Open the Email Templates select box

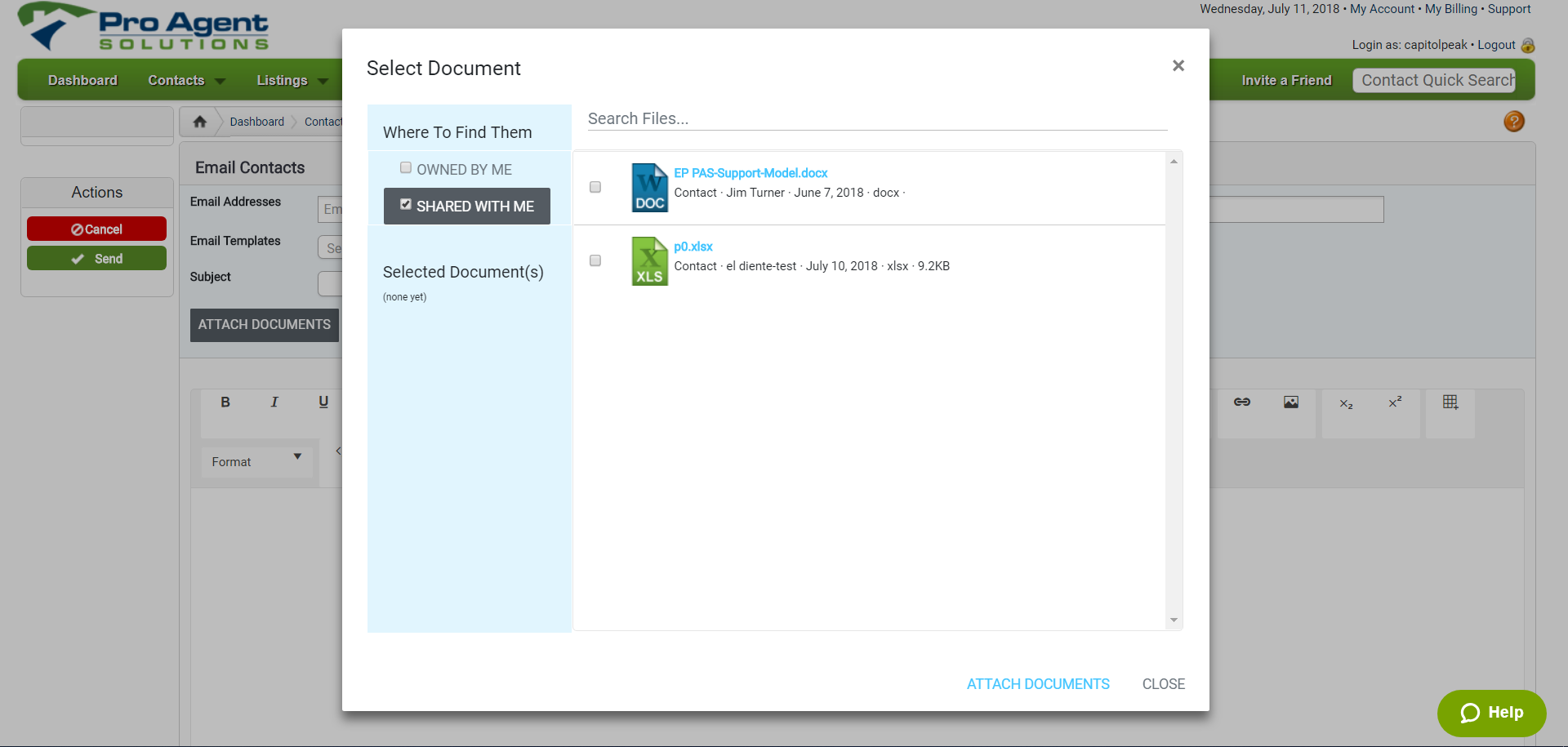coord(330,247)
